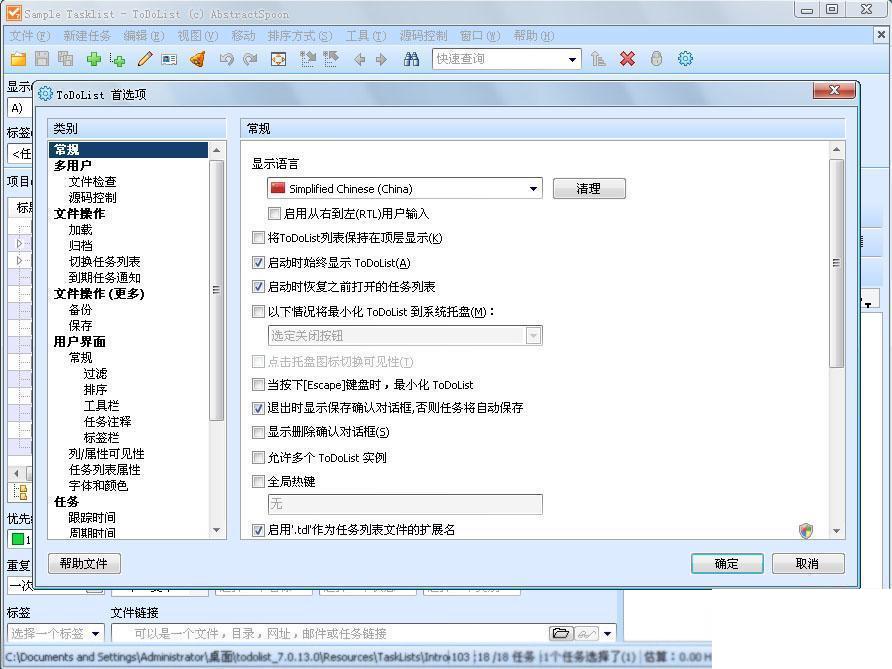This screenshot has height=669, width=892.
Task: Click the 帮助文件 button
Action: point(84,564)
